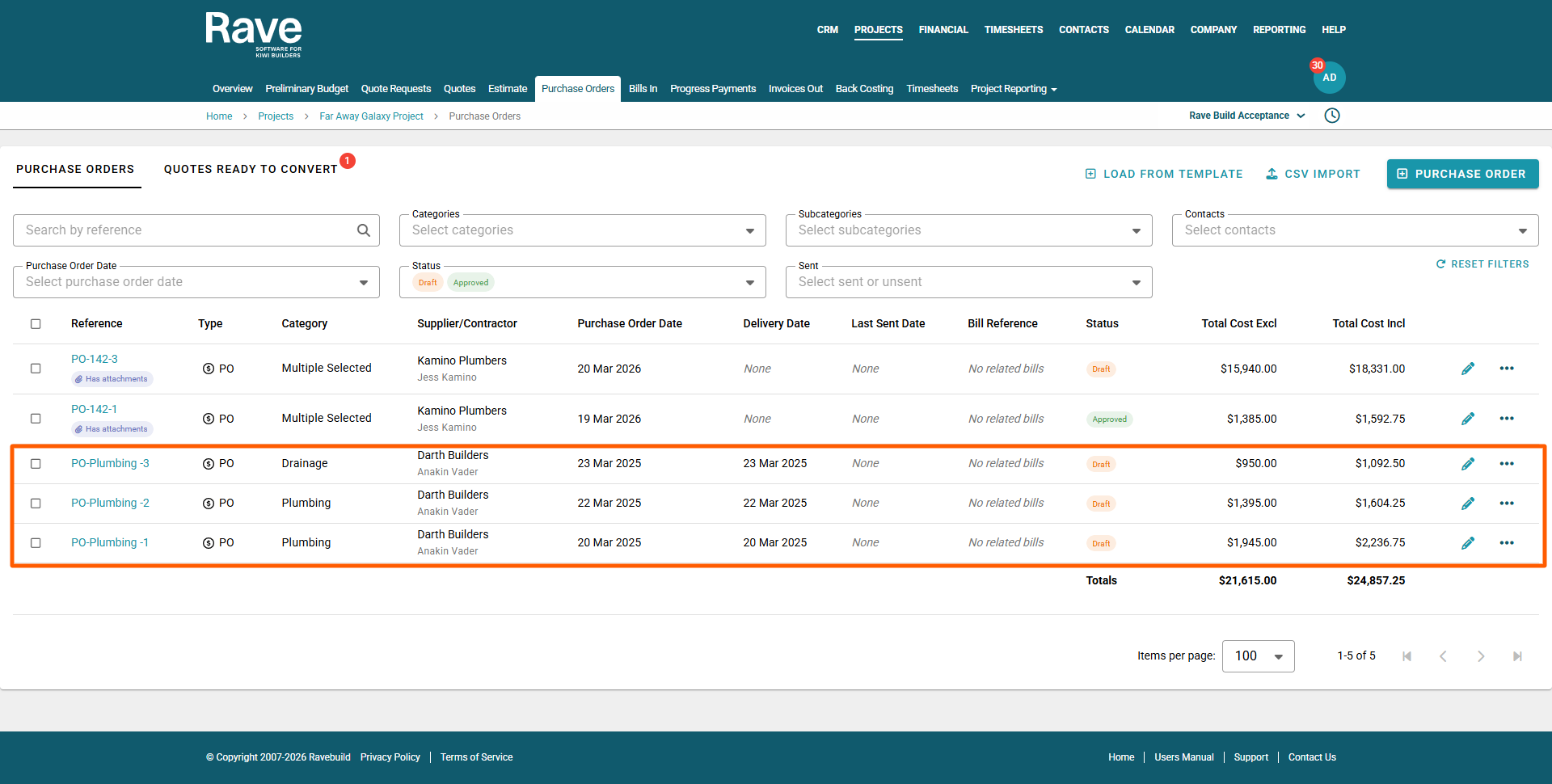This screenshot has height=784, width=1552.
Task: Click the Purchase Order create button
Action: click(x=1462, y=174)
